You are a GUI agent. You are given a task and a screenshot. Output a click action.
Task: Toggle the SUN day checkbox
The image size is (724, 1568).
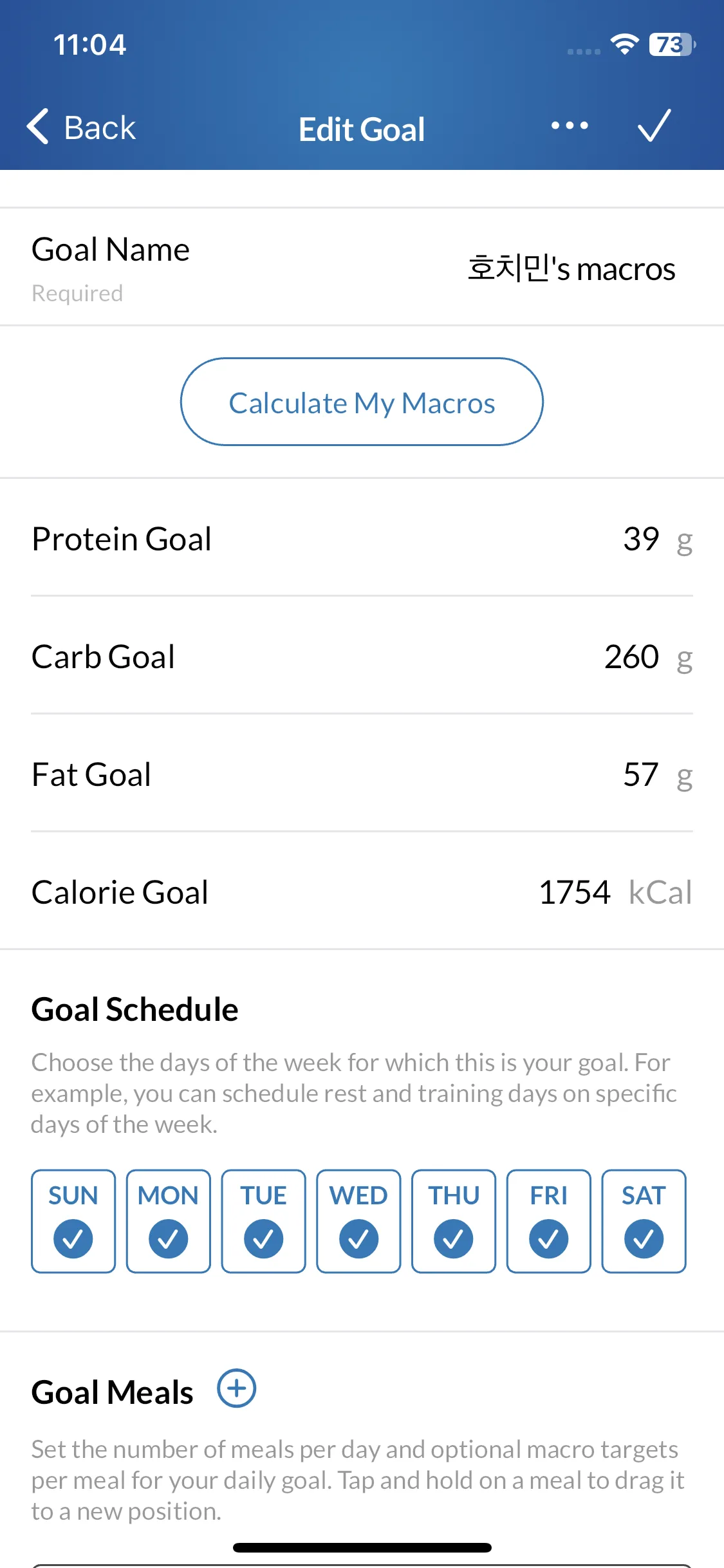coord(73,1221)
